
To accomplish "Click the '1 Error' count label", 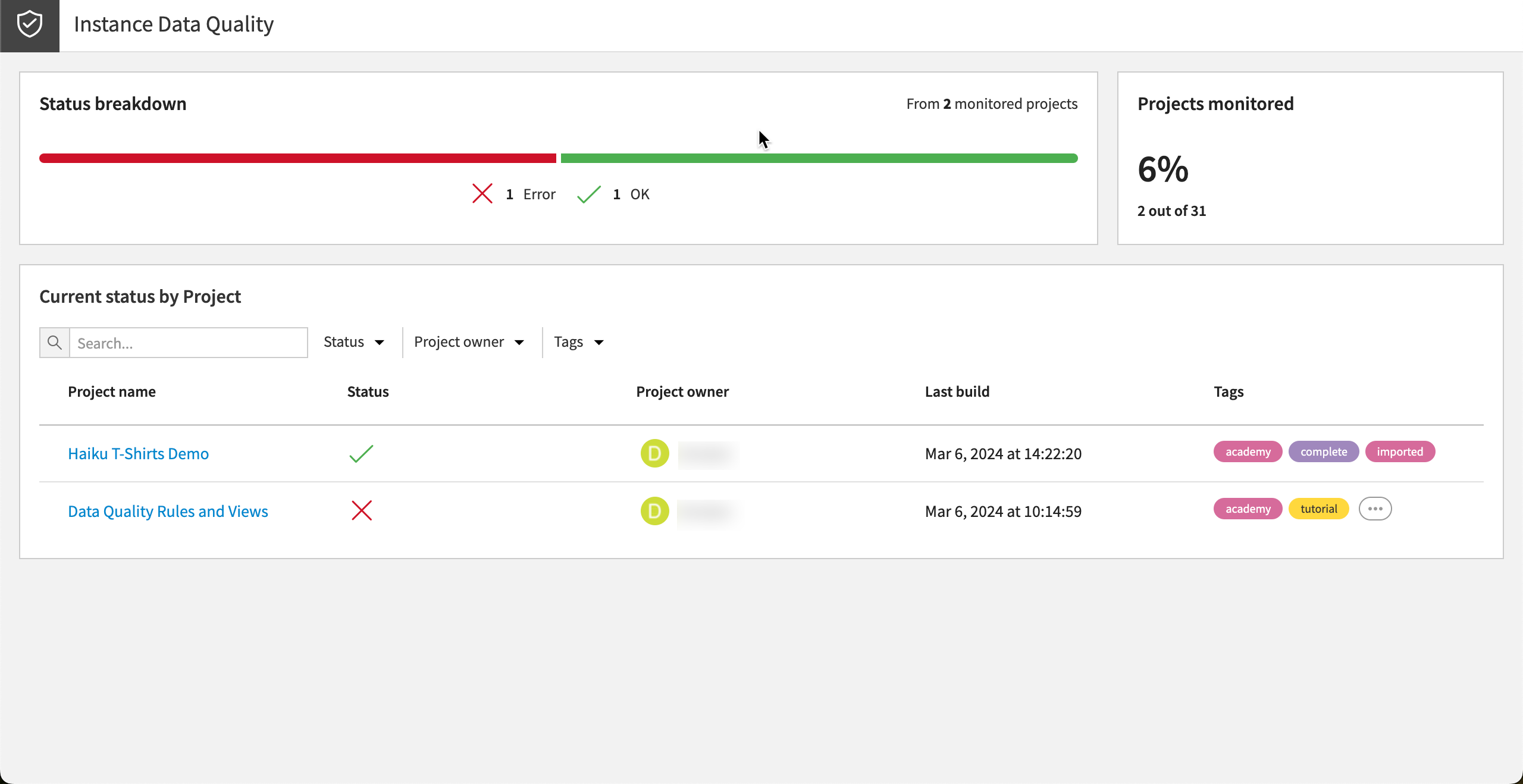I will [x=531, y=194].
